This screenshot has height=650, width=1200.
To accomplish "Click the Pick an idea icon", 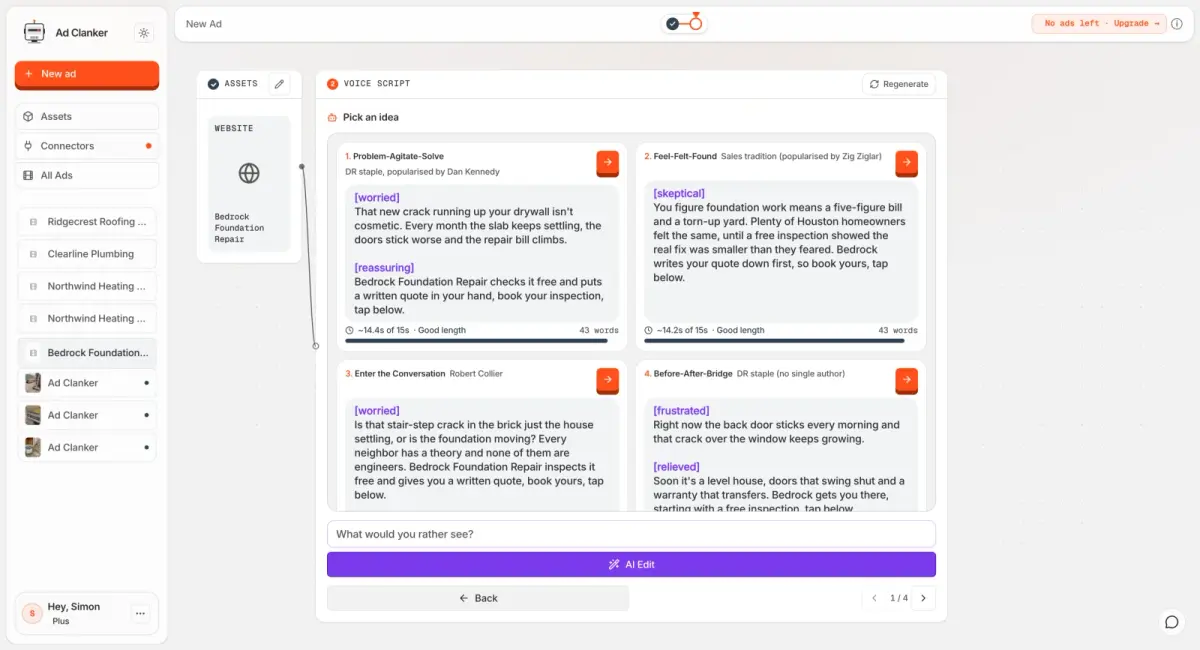I will coord(332,118).
